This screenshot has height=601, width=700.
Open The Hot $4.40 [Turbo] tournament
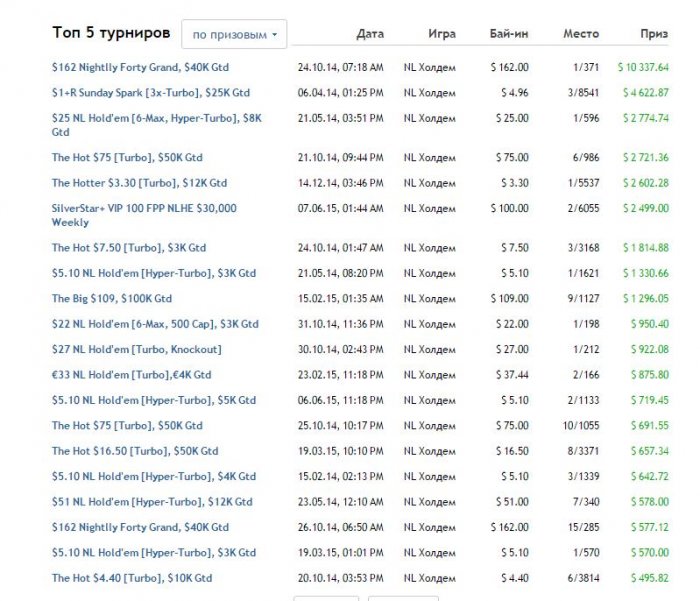132,578
